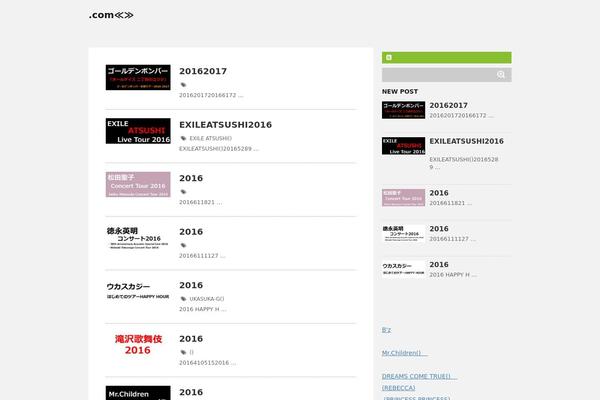Screen dimensions: 600x400
Task: Focus the sidebar search input field
Action: click(447, 75)
